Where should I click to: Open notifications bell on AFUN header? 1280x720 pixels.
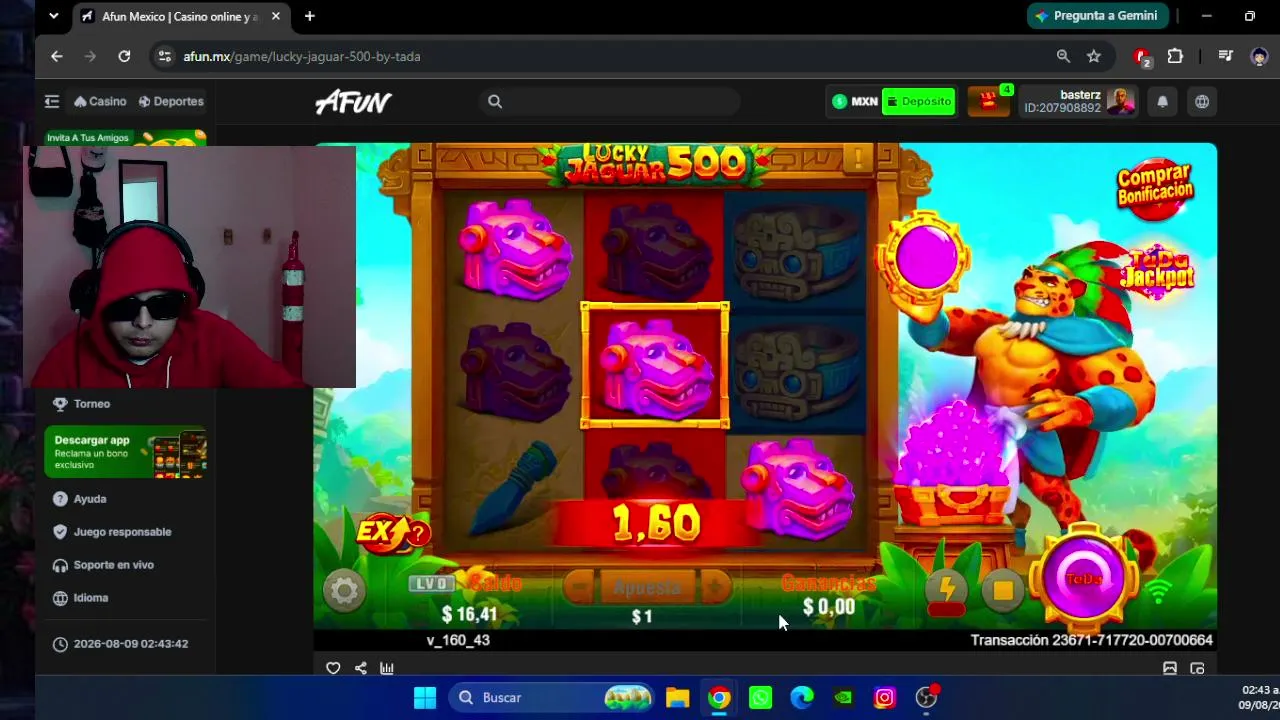click(x=1162, y=101)
